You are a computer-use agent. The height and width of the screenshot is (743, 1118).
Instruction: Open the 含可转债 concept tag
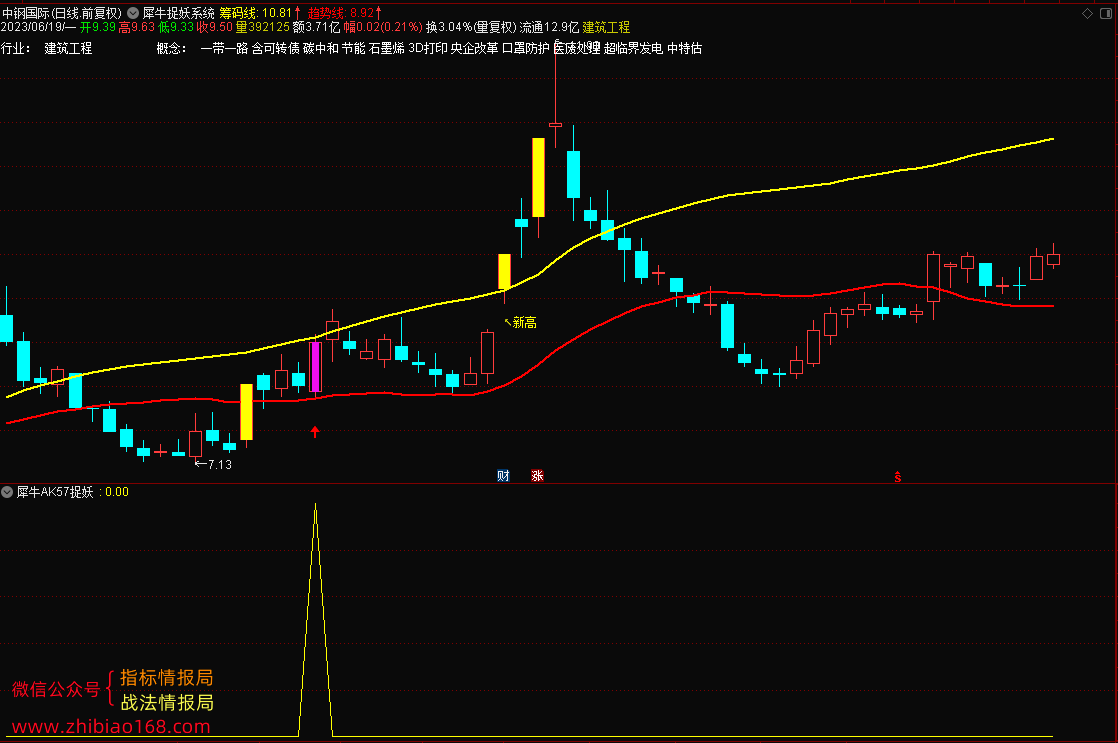[275, 48]
